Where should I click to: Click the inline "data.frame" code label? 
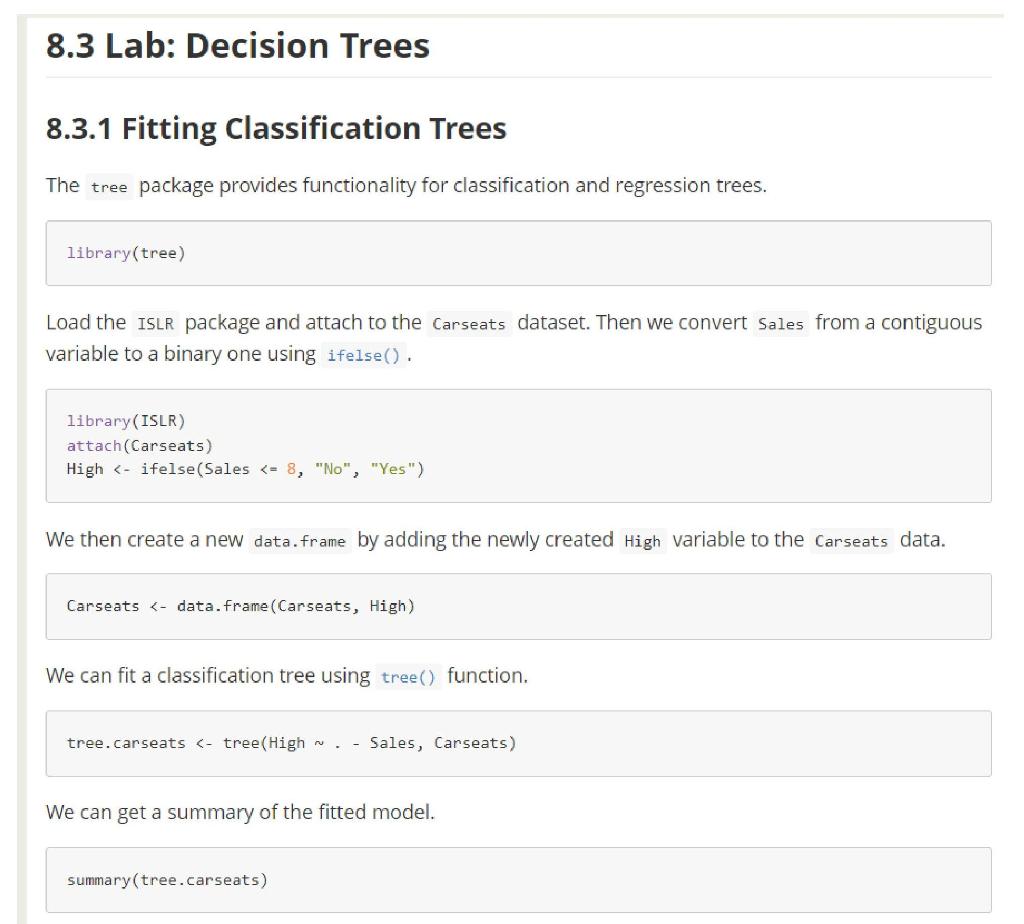point(300,541)
